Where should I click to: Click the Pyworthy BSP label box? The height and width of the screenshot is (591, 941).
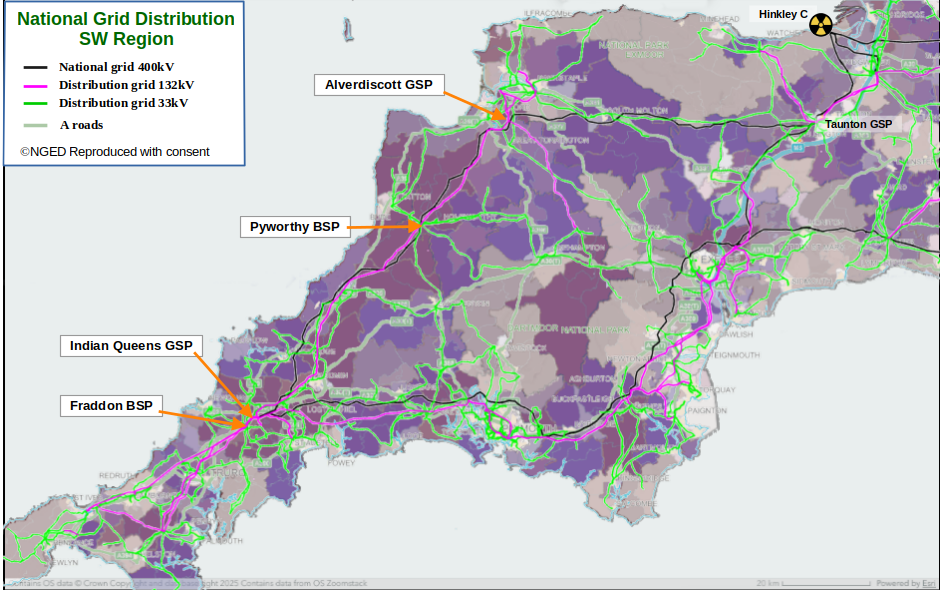tap(294, 227)
